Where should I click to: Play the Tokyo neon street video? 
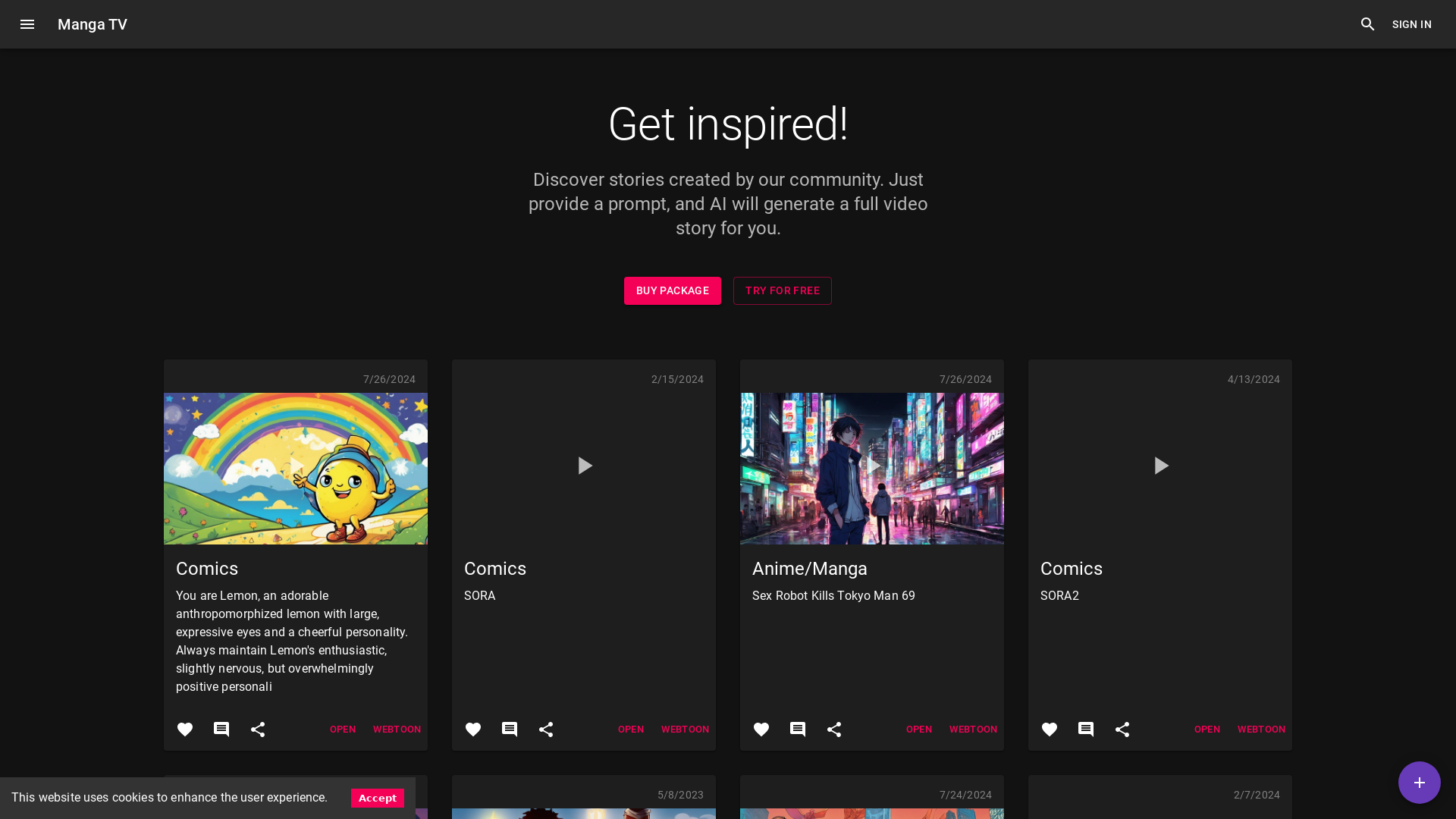[872, 466]
